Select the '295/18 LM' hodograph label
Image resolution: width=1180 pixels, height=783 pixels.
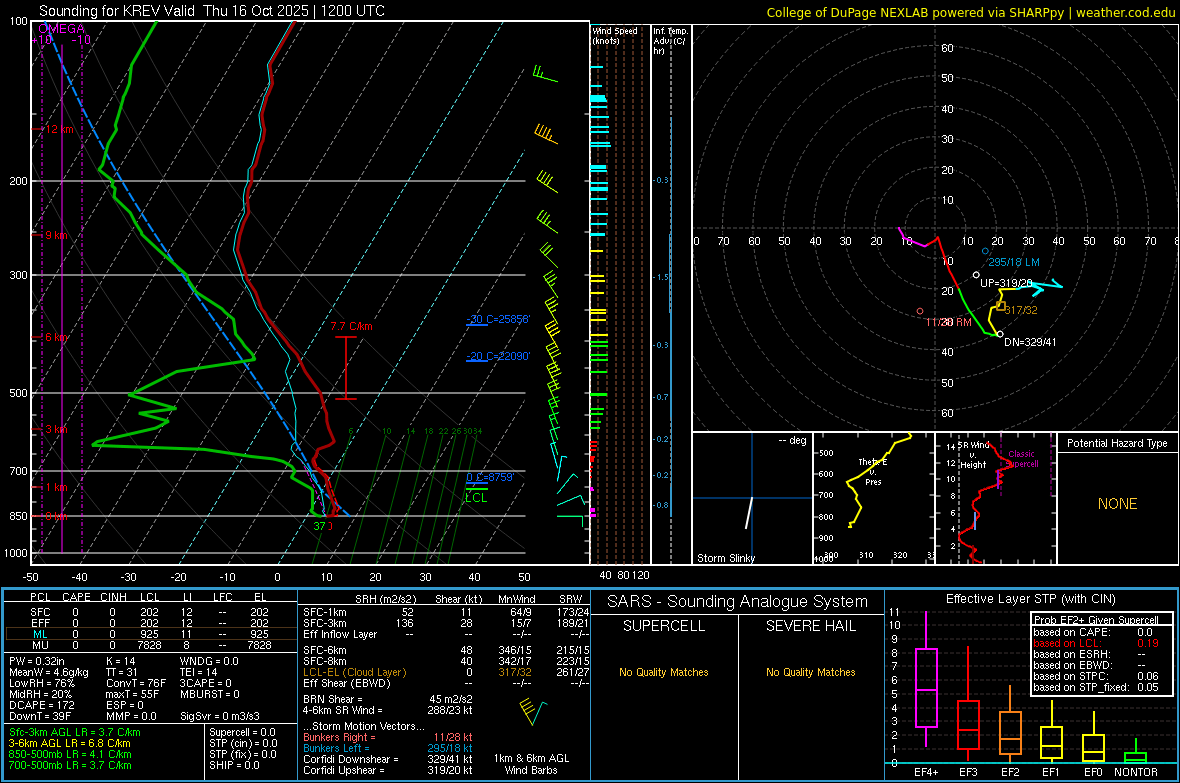tap(1014, 262)
